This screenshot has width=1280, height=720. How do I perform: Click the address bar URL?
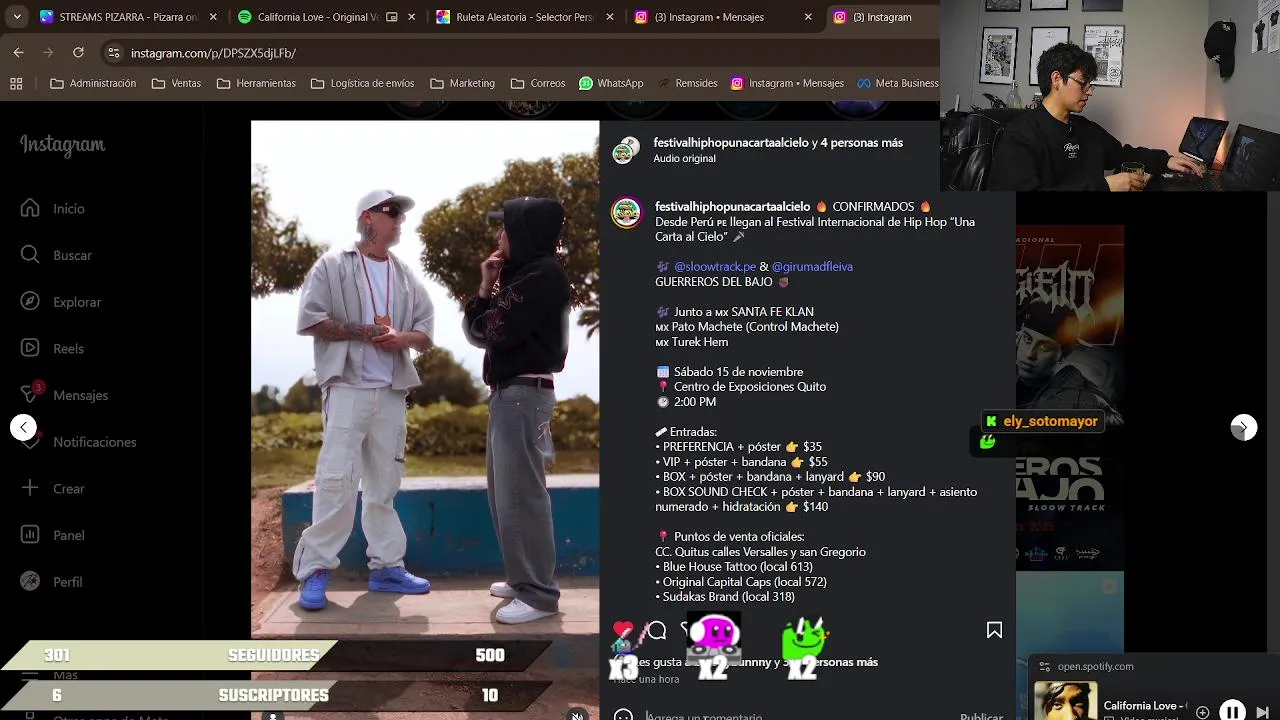213,53
